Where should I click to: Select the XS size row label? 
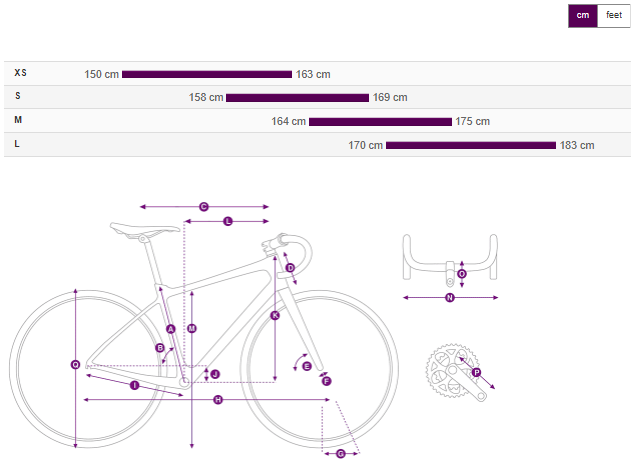[20, 73]
